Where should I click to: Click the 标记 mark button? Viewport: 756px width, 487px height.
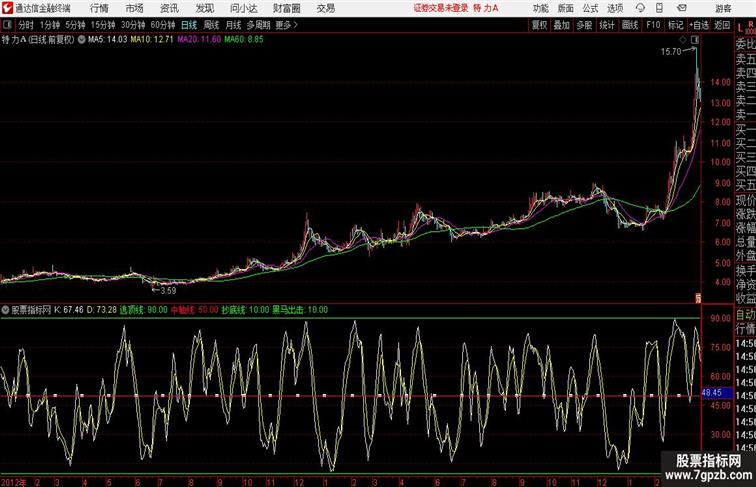point(675,25)
